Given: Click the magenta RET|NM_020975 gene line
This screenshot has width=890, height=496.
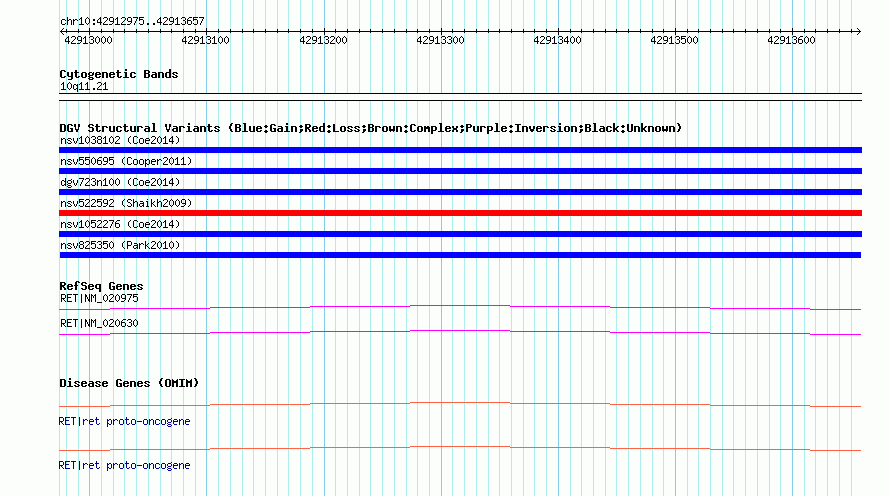Looking at the screenshot, I should pos(460,307).
